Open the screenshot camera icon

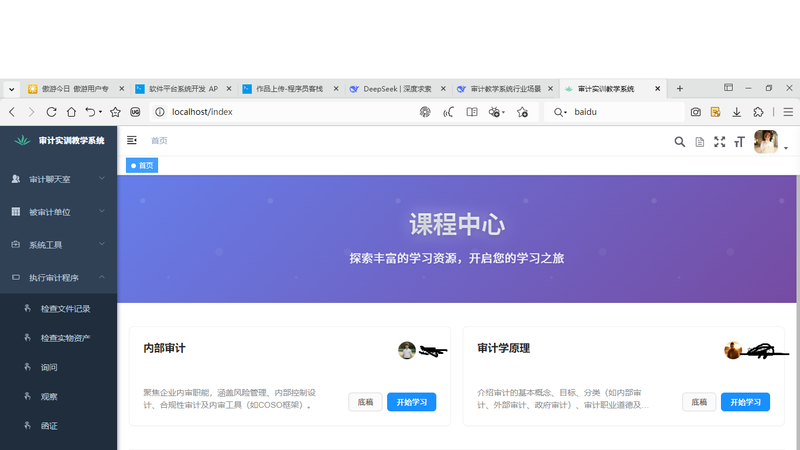click(x=695, y=112)
